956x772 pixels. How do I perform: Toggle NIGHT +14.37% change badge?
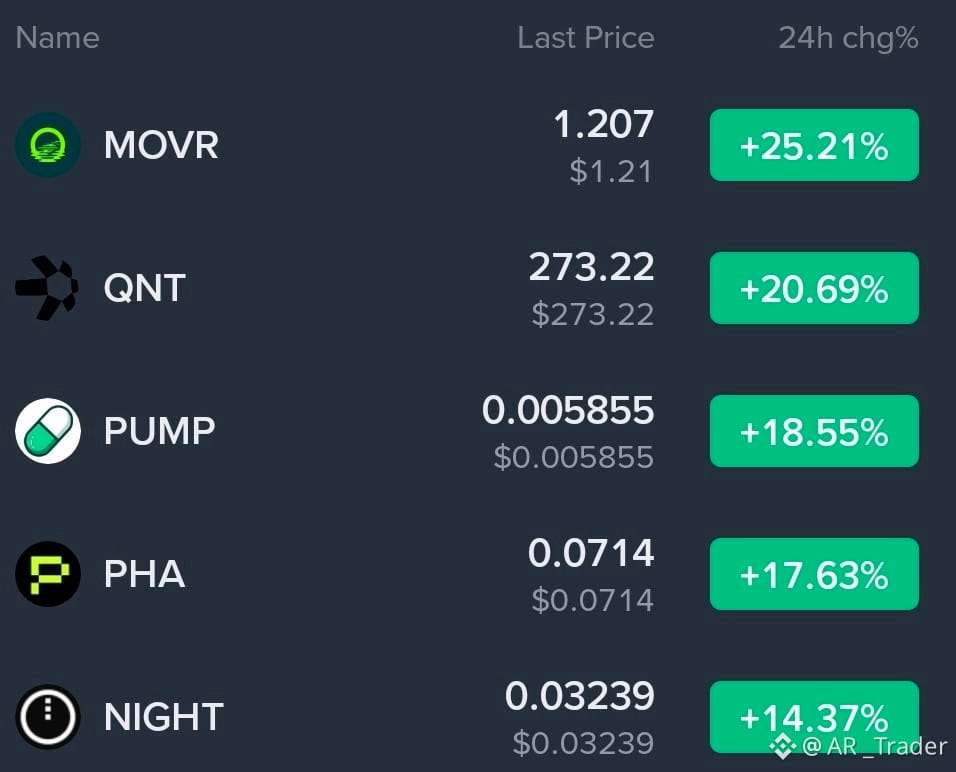click(814, 717)
